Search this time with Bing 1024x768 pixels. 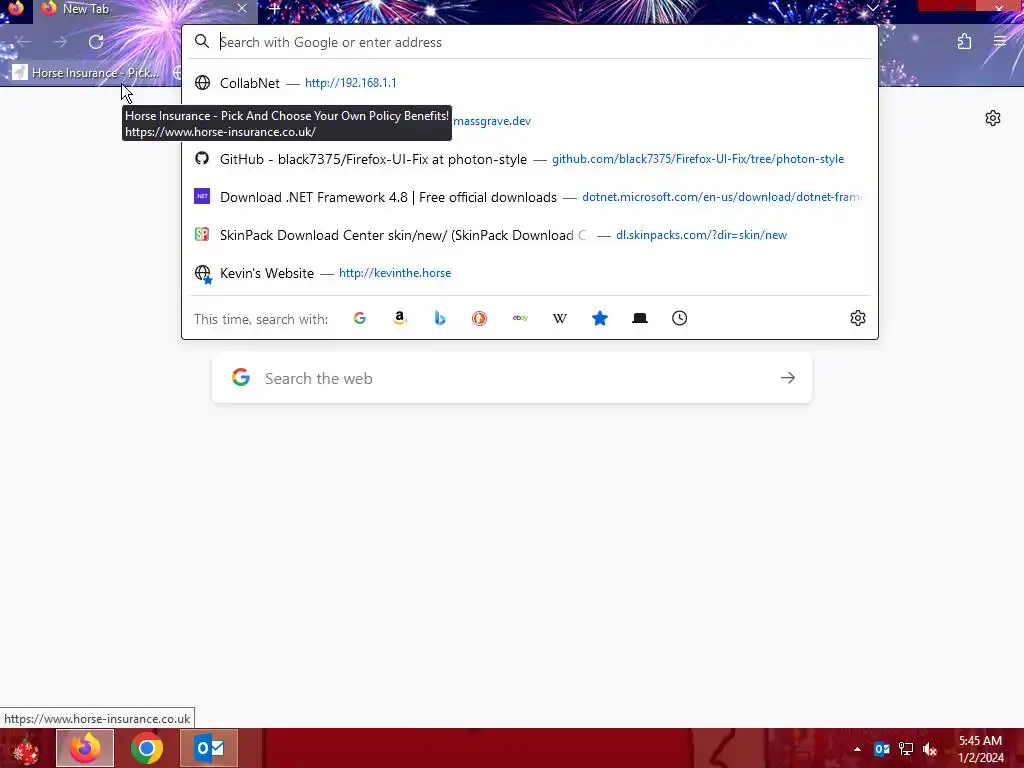[x=440, y=318]
